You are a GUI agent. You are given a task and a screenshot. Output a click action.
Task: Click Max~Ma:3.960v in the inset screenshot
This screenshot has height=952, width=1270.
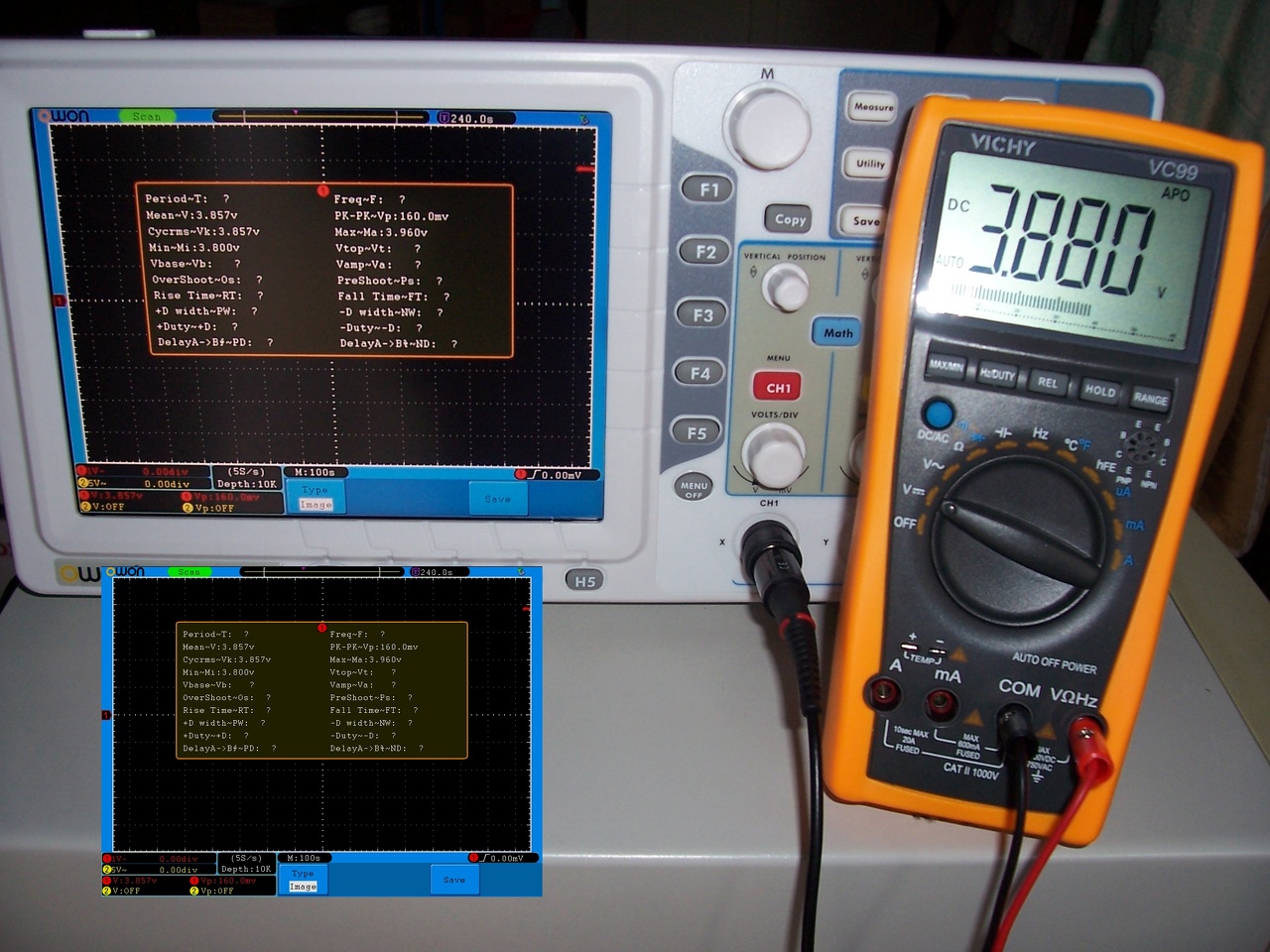pyautogui.click(x=366, y=659)
